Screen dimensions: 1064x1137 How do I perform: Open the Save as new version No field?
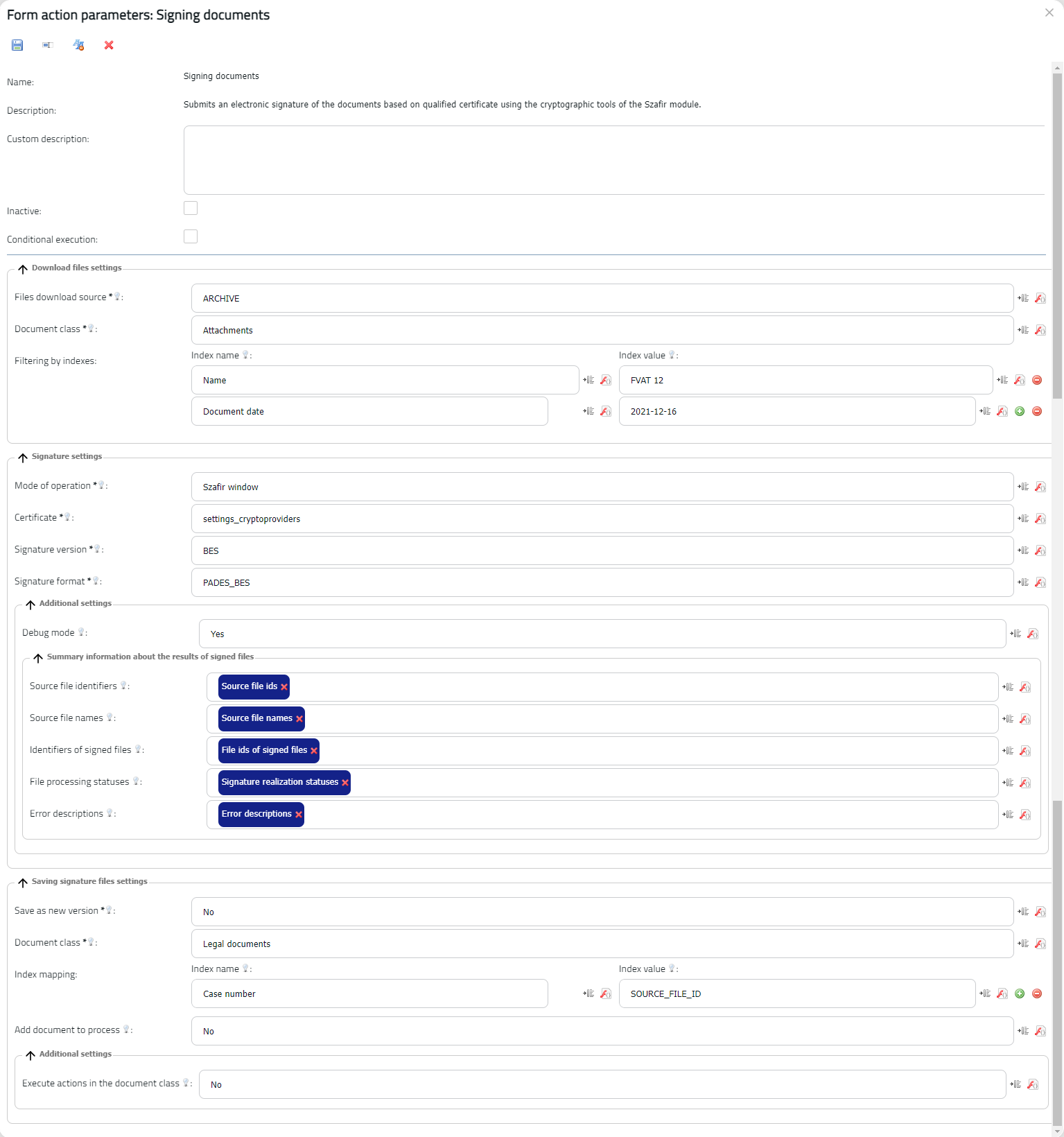coord(602,912)
